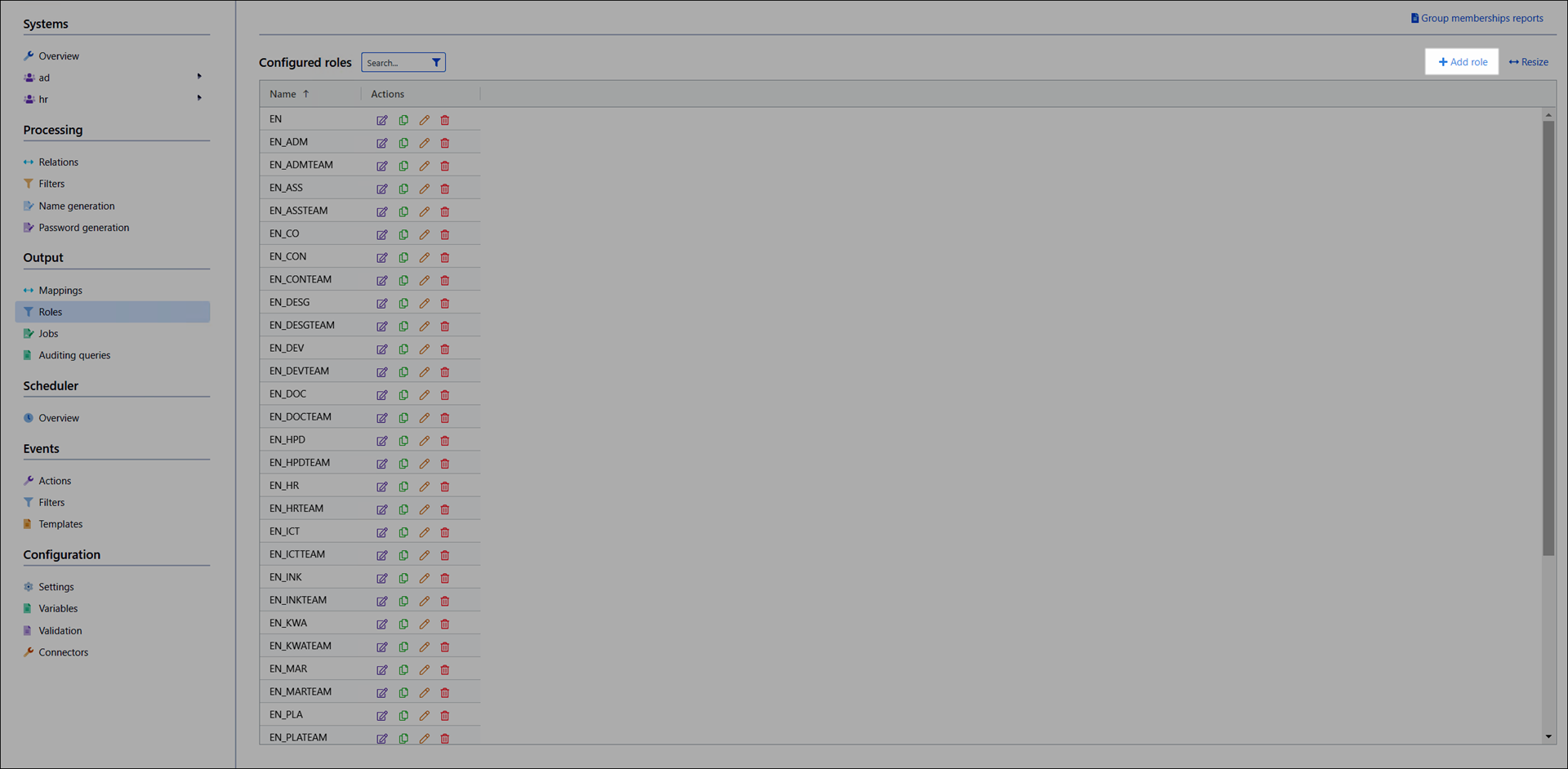1568x769 pixels.
Task: Click the green copy icon for EN_DEV role
Action: (x=403, y=349)
